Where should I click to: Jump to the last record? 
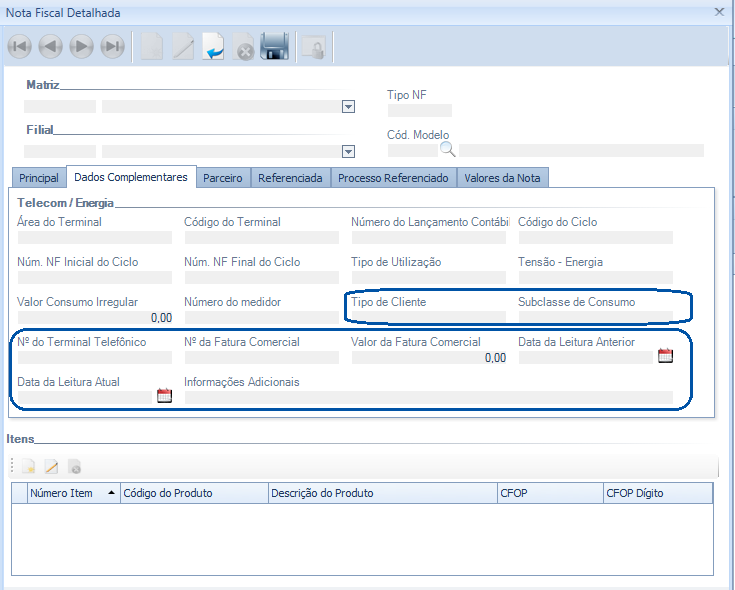coord(113,46)
